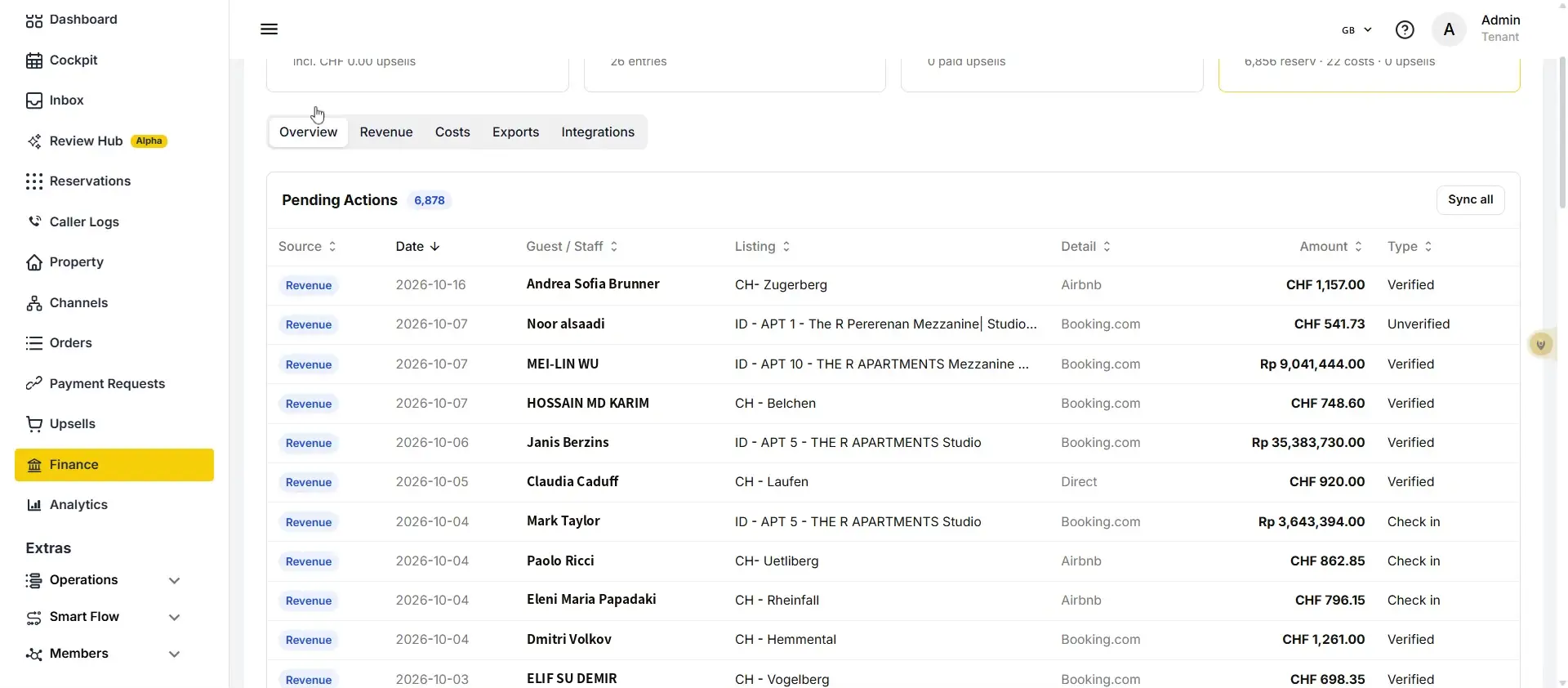Sort table by Date column
The image size is (1568, 688).
[417, 247]
